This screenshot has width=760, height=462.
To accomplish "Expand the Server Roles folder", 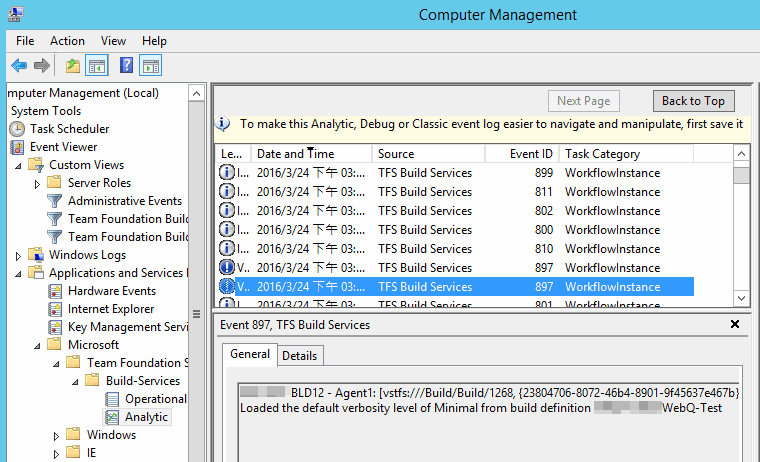I will [38, 183].
